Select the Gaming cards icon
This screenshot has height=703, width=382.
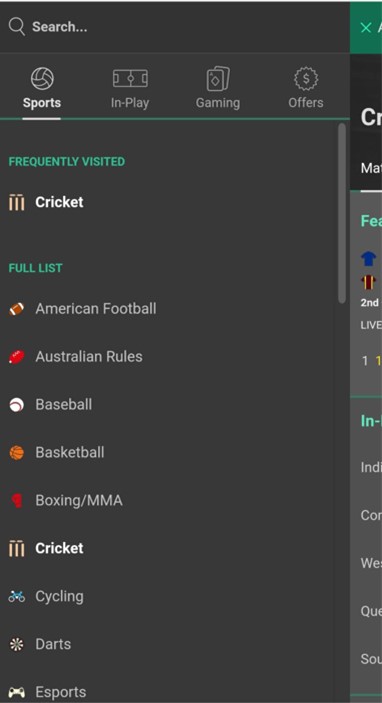pos(218,79)
